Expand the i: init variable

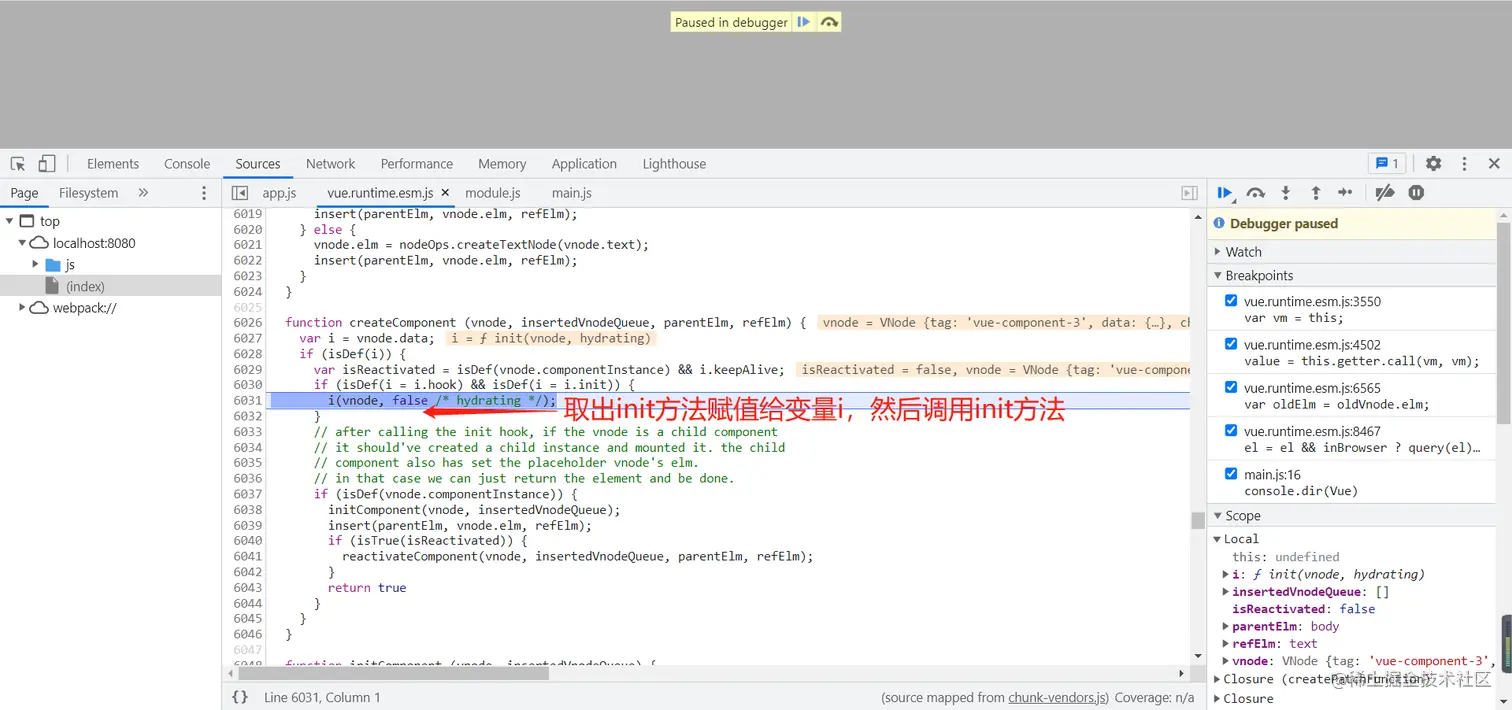pyautogui.click(x=1227, y=575)
